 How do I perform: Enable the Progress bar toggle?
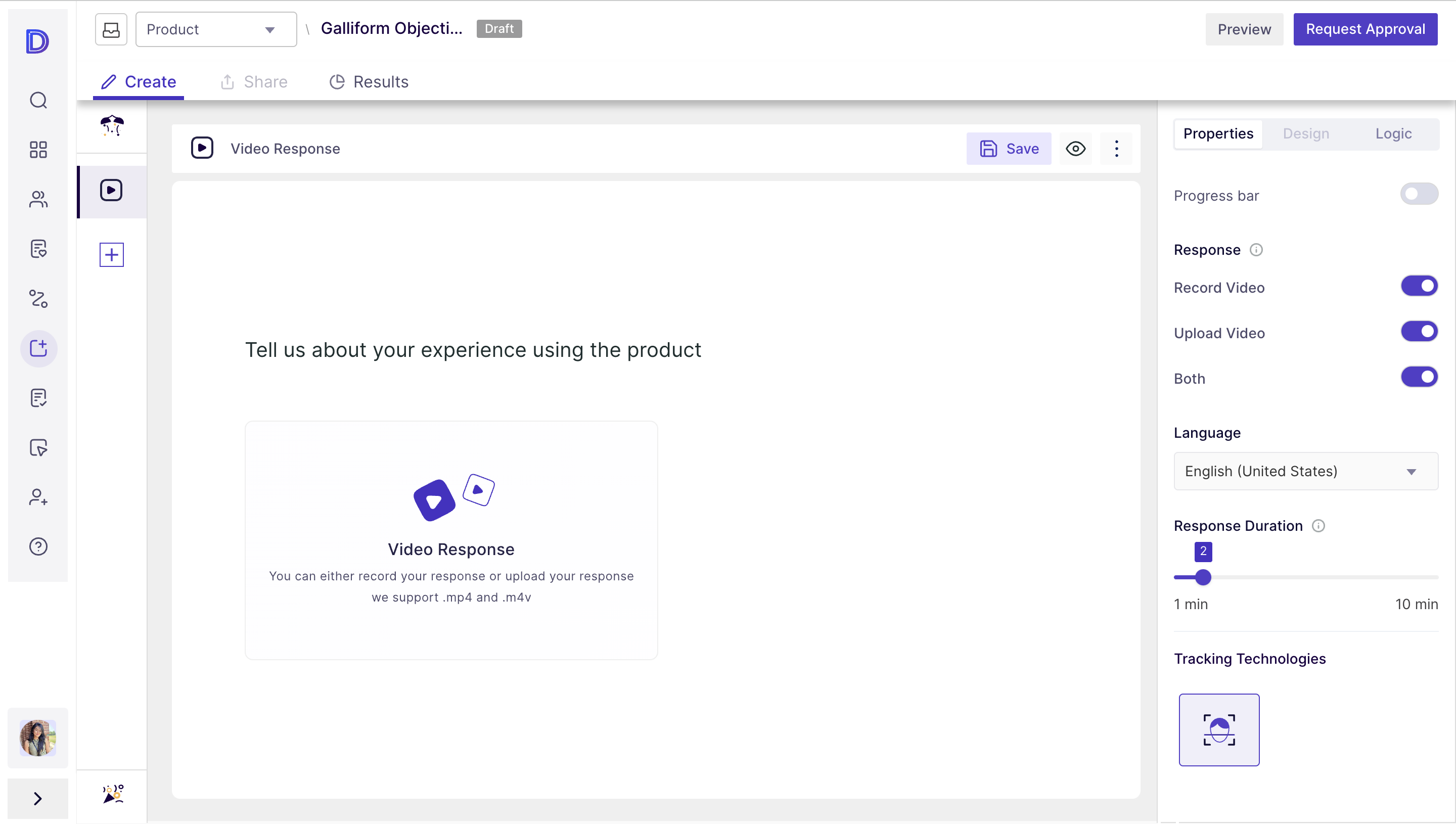click(1419, 194)
